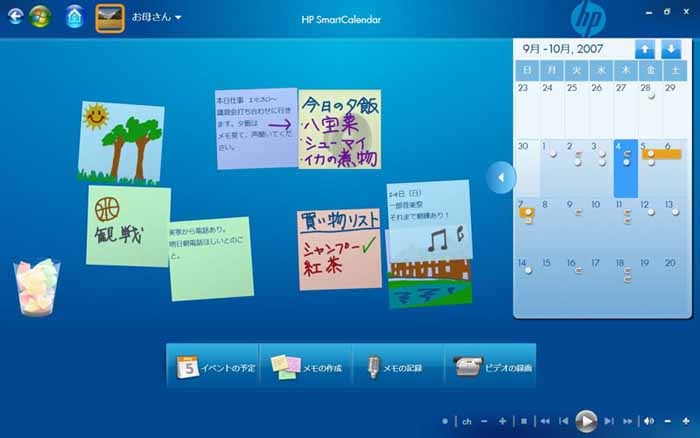Select date 28 in calendar

pos(650,110)
